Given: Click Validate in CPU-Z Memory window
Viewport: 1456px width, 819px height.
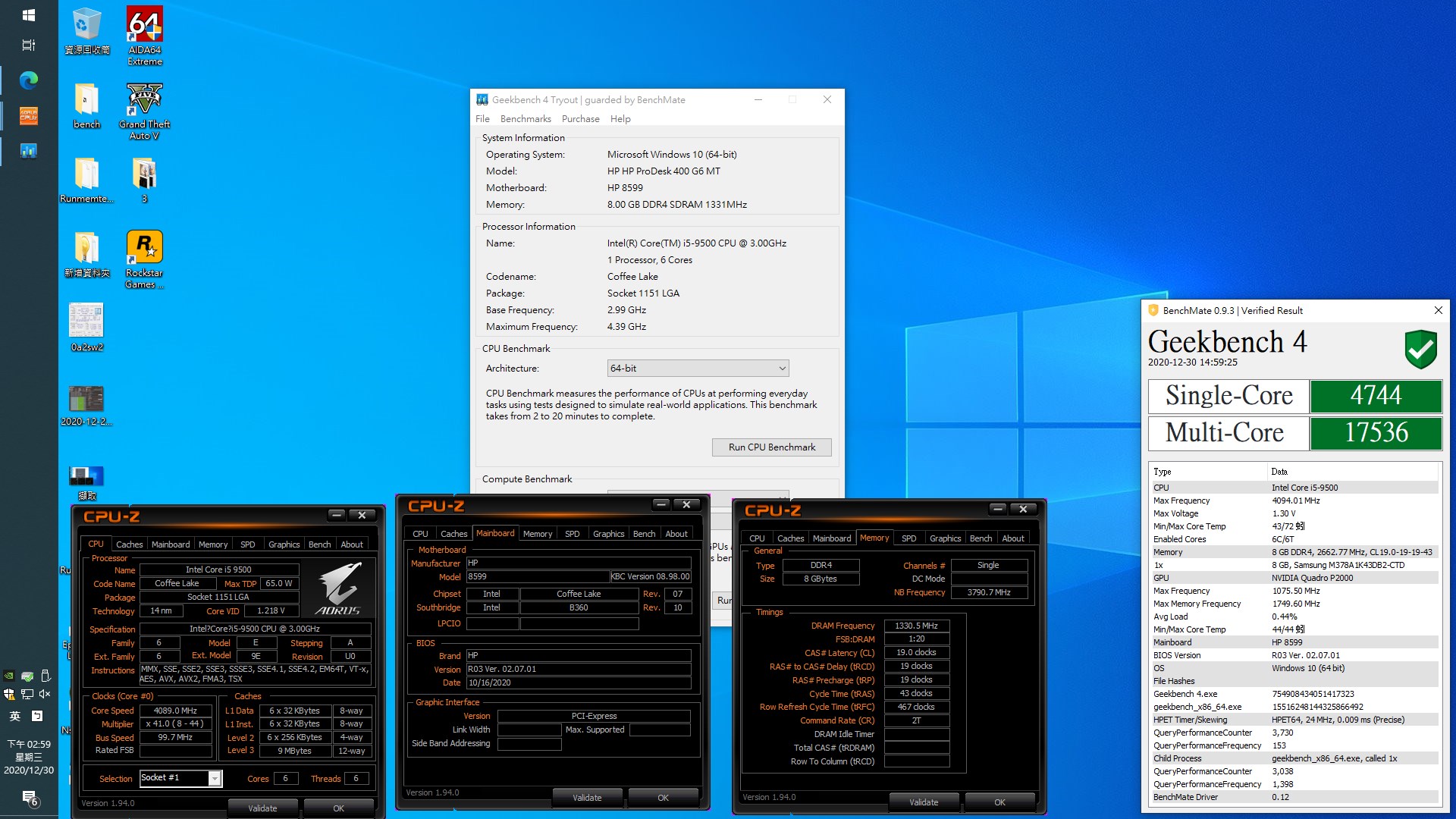Looking at the screenshot, I should [924, 802].
